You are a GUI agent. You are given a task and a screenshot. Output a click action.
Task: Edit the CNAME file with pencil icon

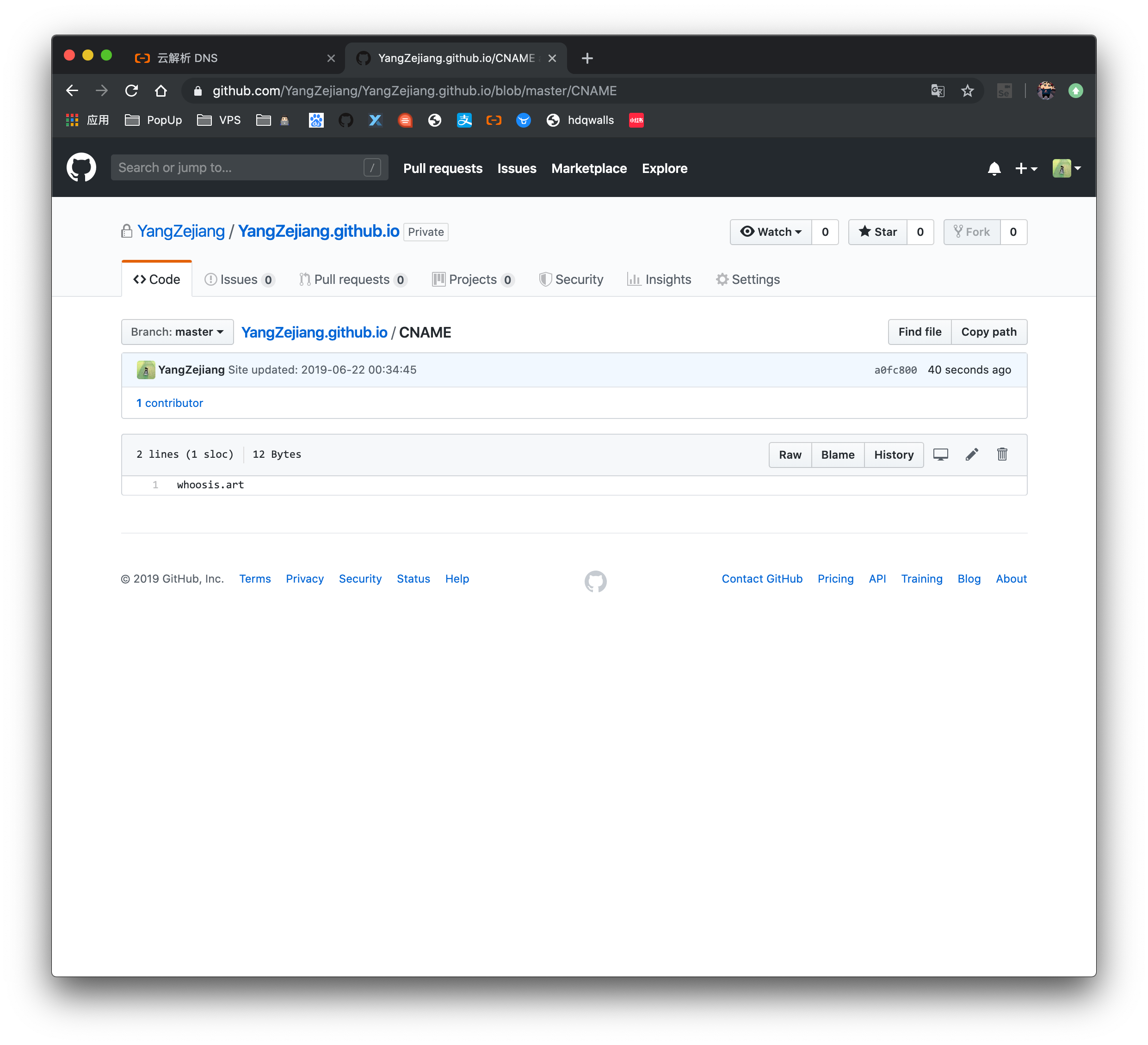point(971,454)
